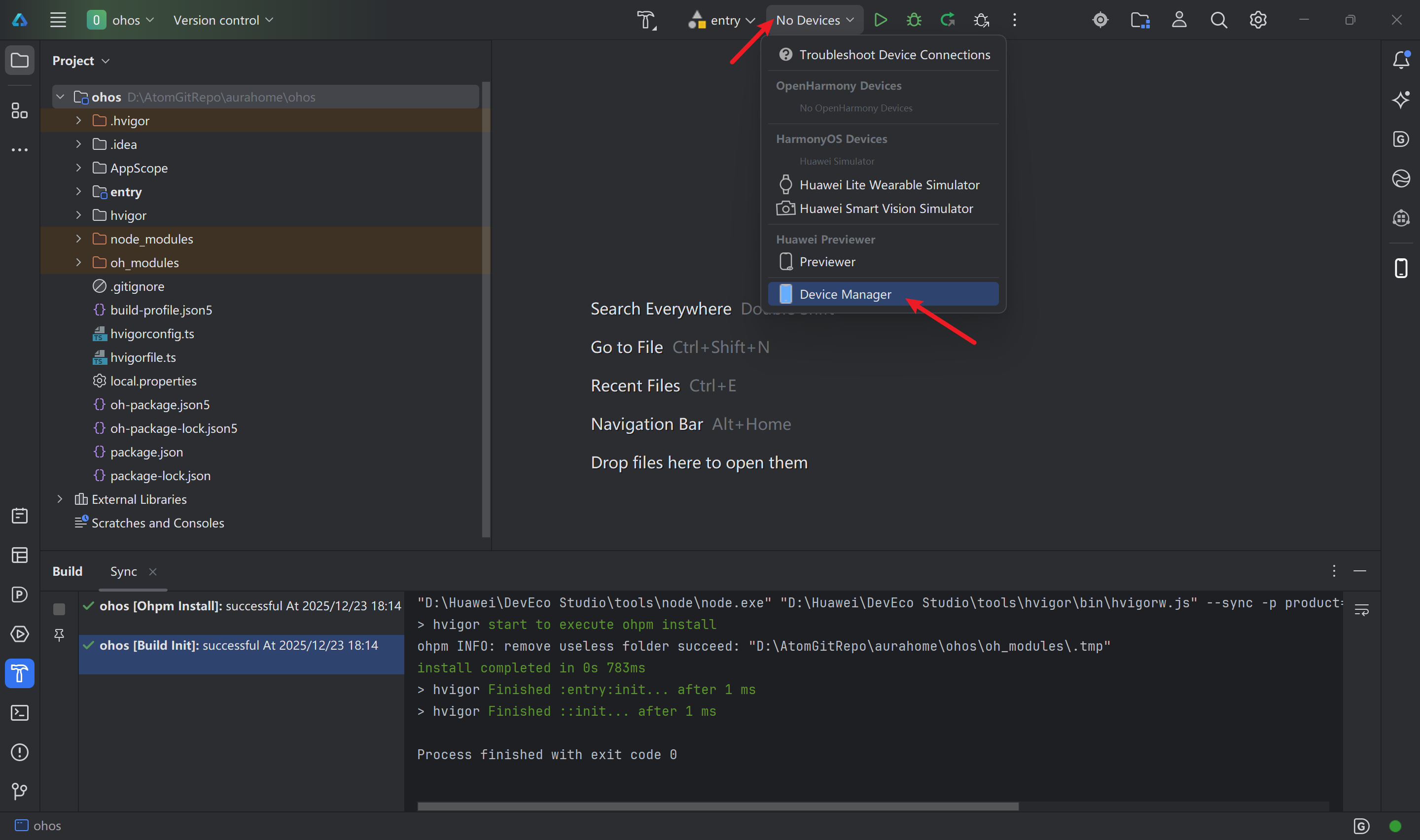
Task: Toggle soft-wrap in build output
Action: [x=1361, y=610]
